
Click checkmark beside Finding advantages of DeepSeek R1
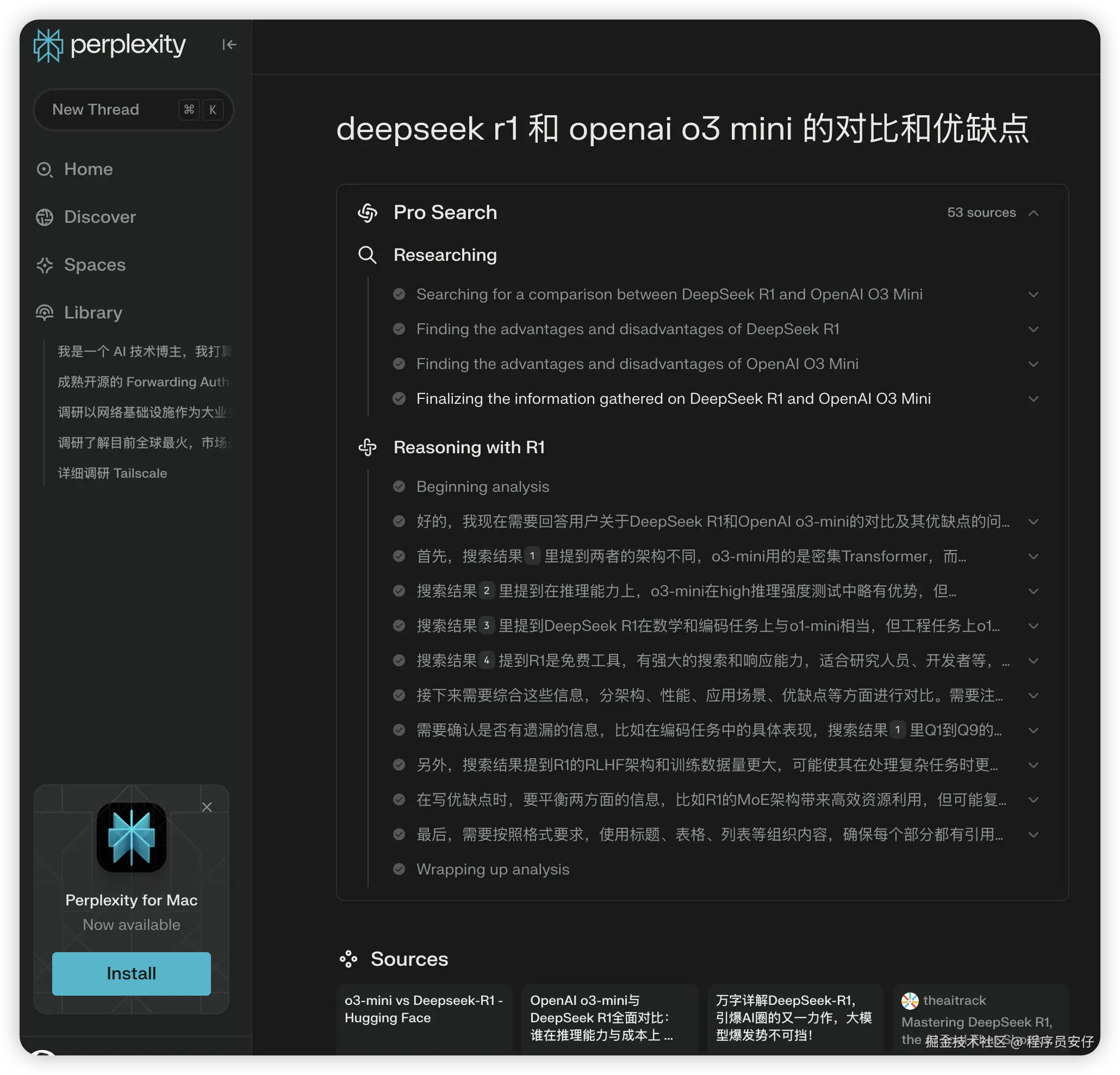[x=400, y=329]
